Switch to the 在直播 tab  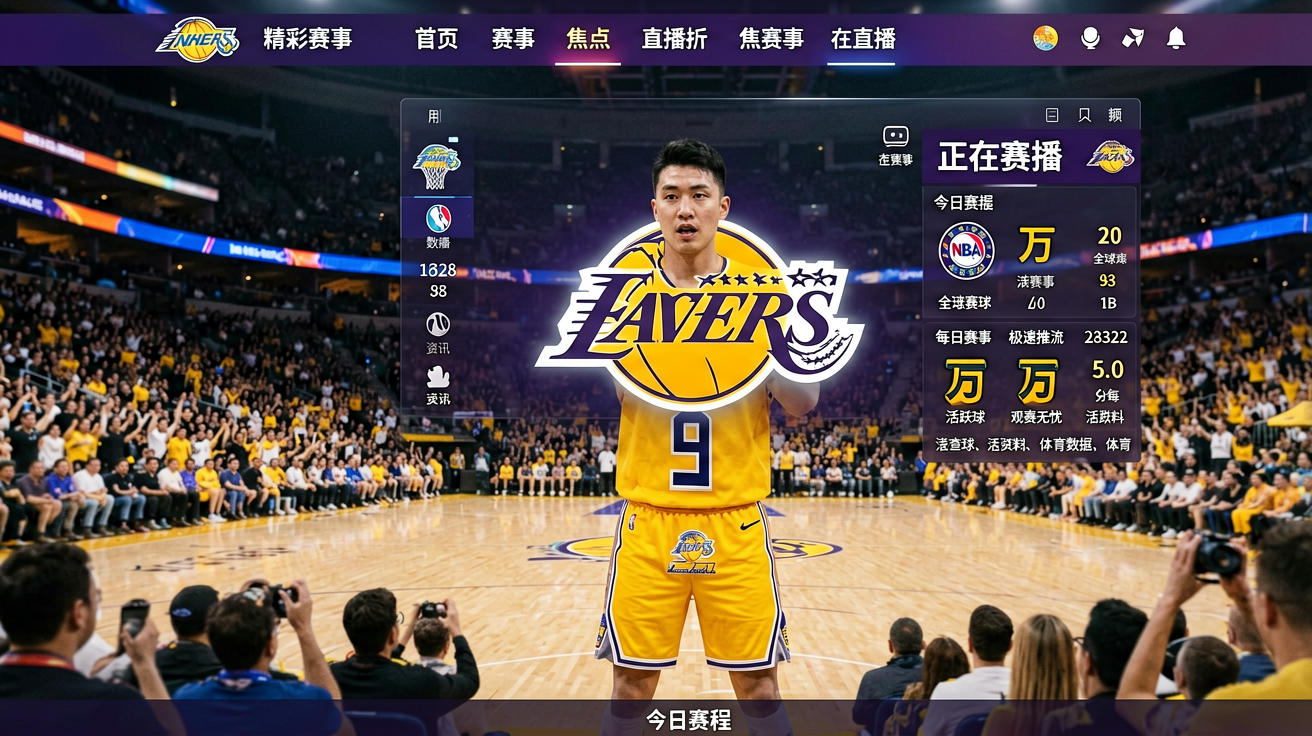pos(863,39)
